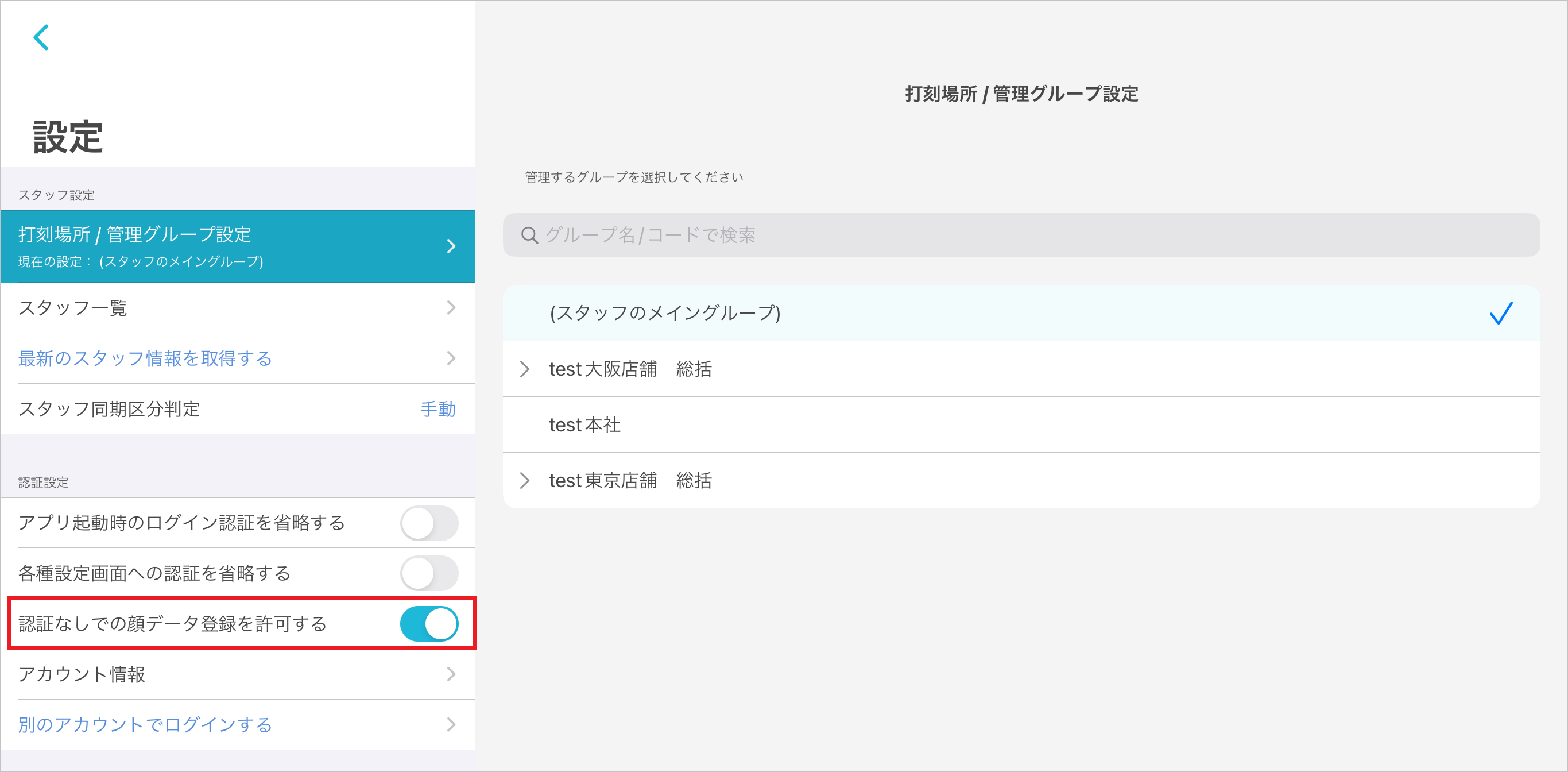Disable 認証なしでの顔データ登録を許可する switch
The height and width of the screenshot is (772, 1568).
[429, 623]
